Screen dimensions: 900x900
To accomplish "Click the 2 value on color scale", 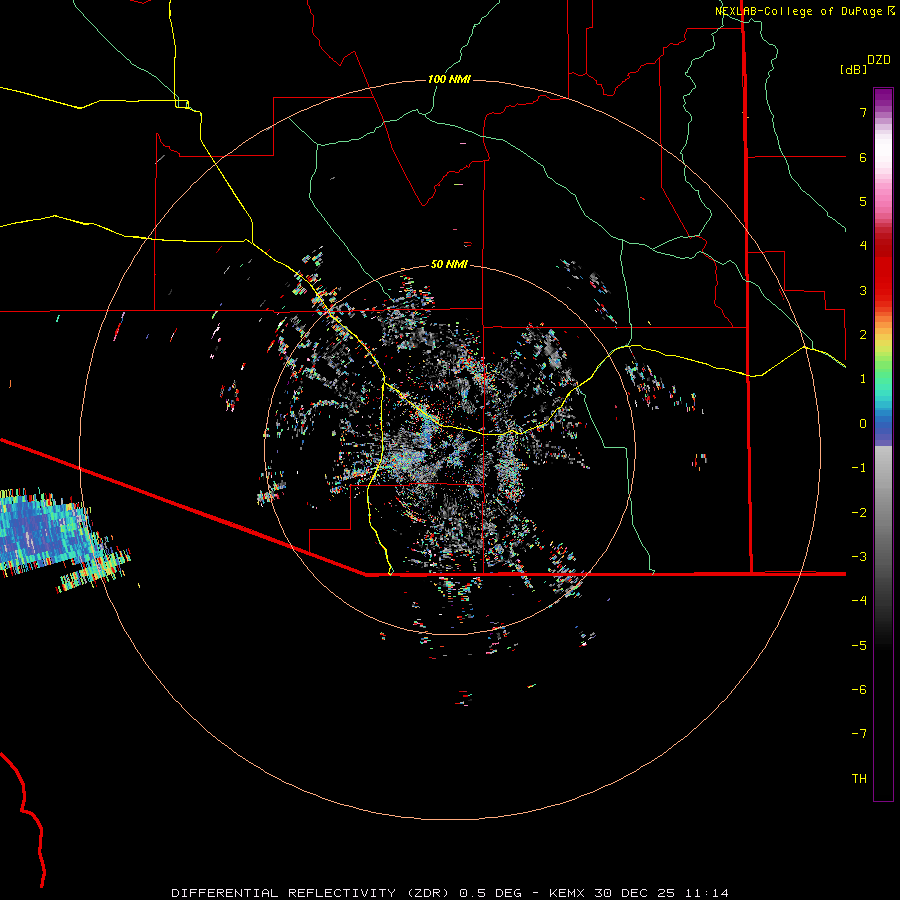I will click(863, 335).
